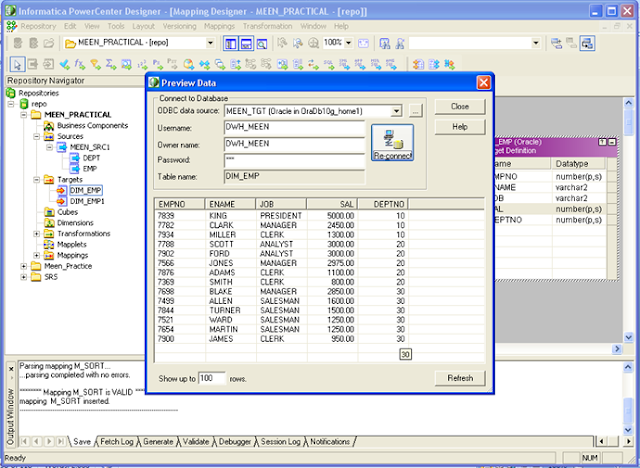Switch to the Session Log tab
Screen dimensions: 640x468
[280, 442]
